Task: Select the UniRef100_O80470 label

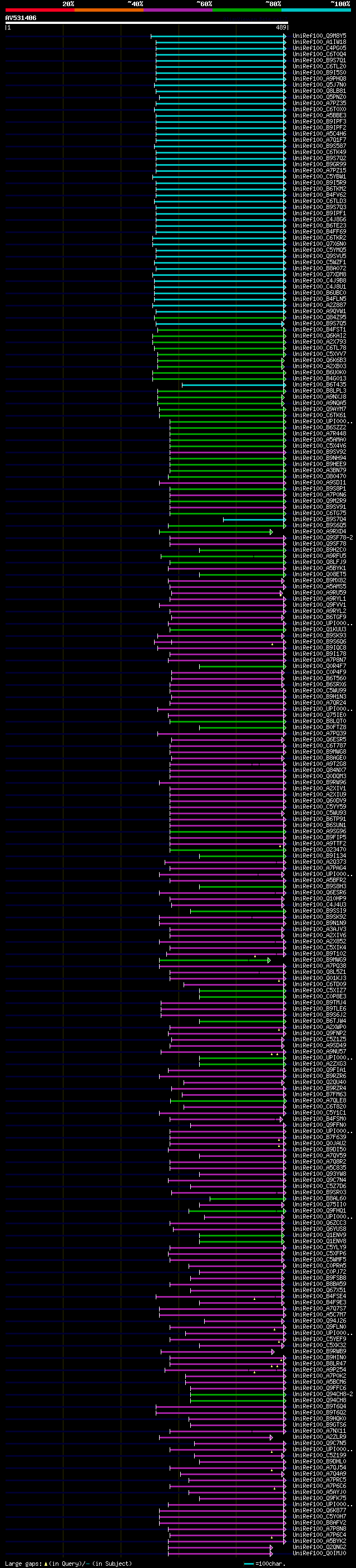Action: coord(319,477)
